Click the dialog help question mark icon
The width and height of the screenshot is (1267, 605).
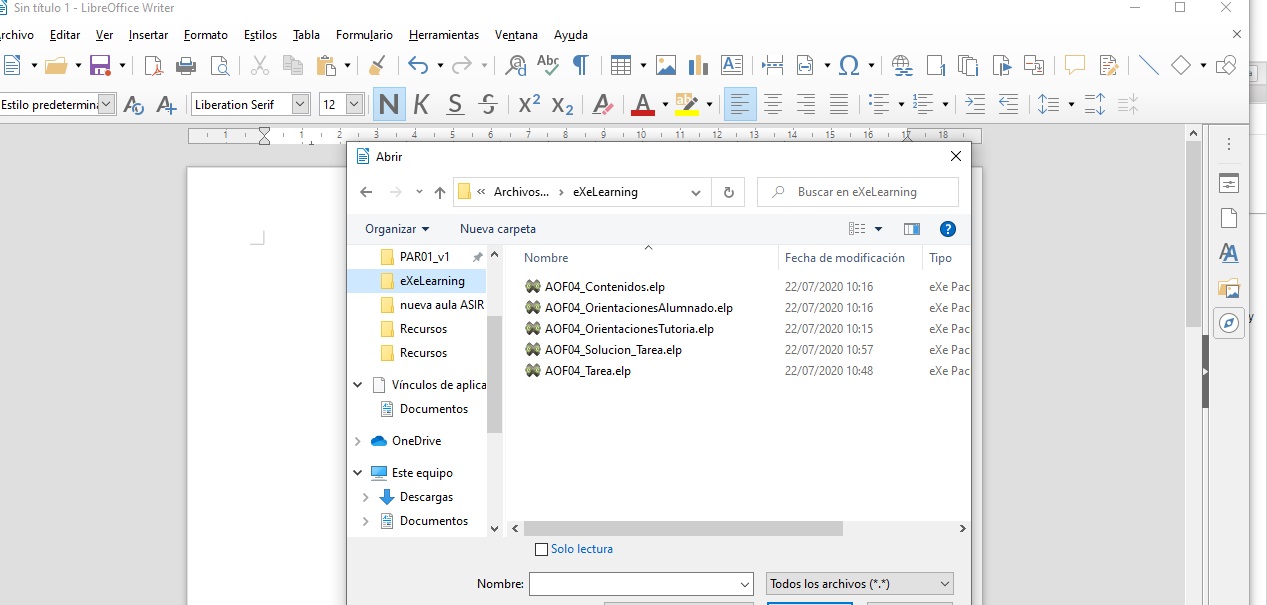click(948, 229)
